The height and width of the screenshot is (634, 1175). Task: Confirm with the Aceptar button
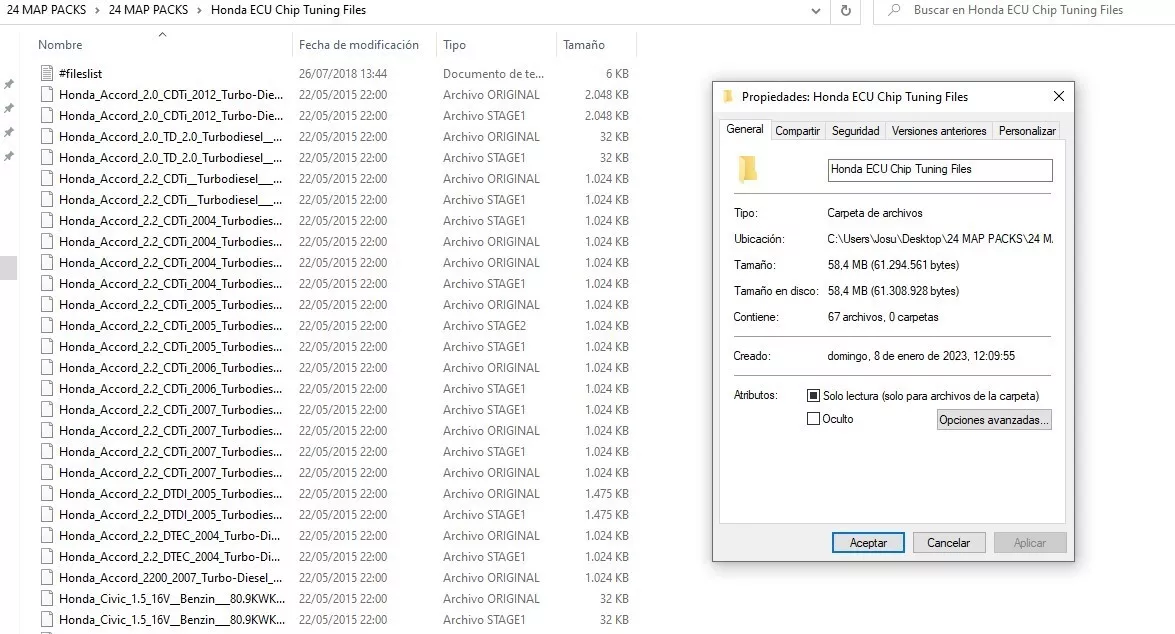pyautogui.click(x=868, y=543)
